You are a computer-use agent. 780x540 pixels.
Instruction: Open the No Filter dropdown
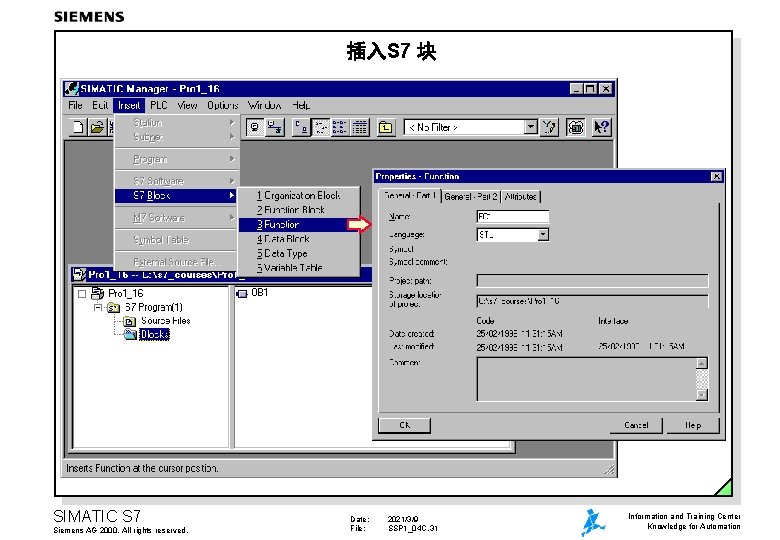click(x=531, y=127)
